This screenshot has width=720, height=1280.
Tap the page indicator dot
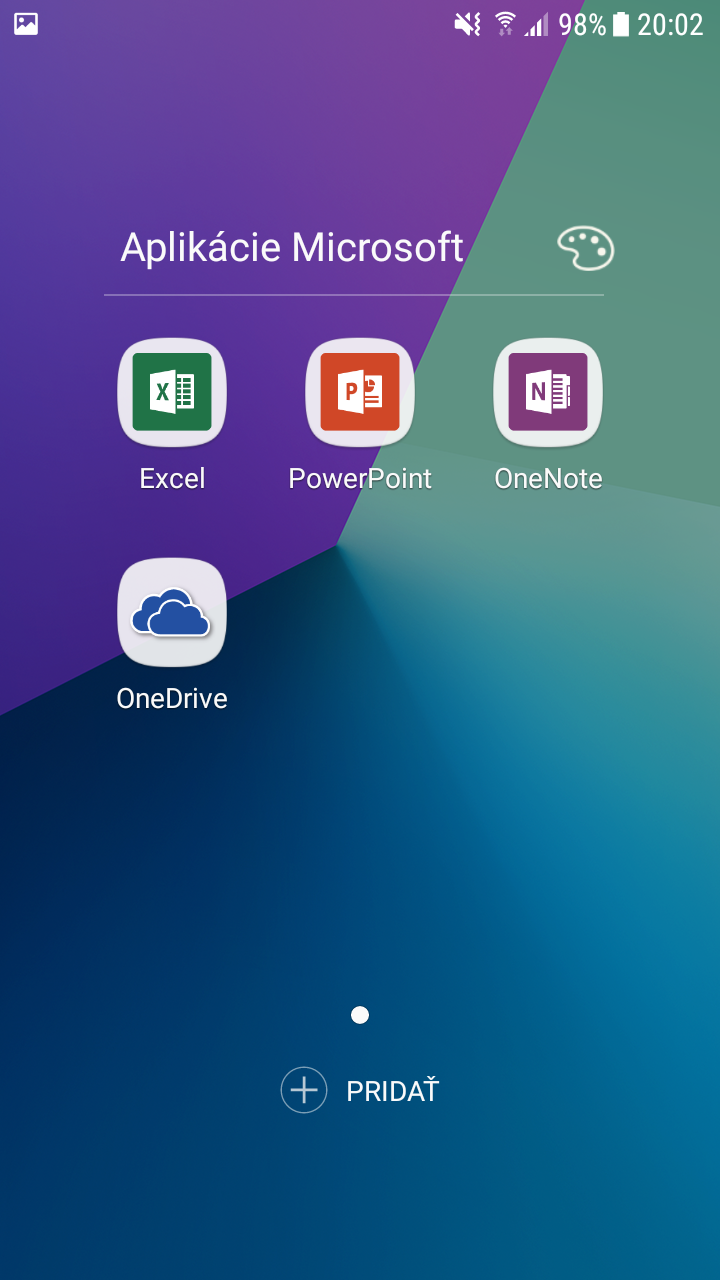click(360, 1015)
